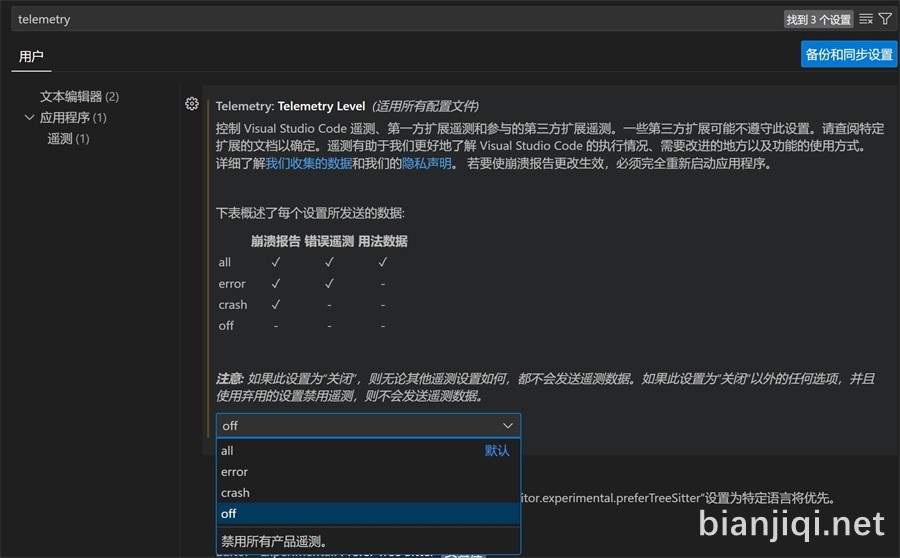Image resolution: width=900 pixels, height=558 pixels.
Task: Choose 'error' telemetry level option
Action: pos(234,472)
